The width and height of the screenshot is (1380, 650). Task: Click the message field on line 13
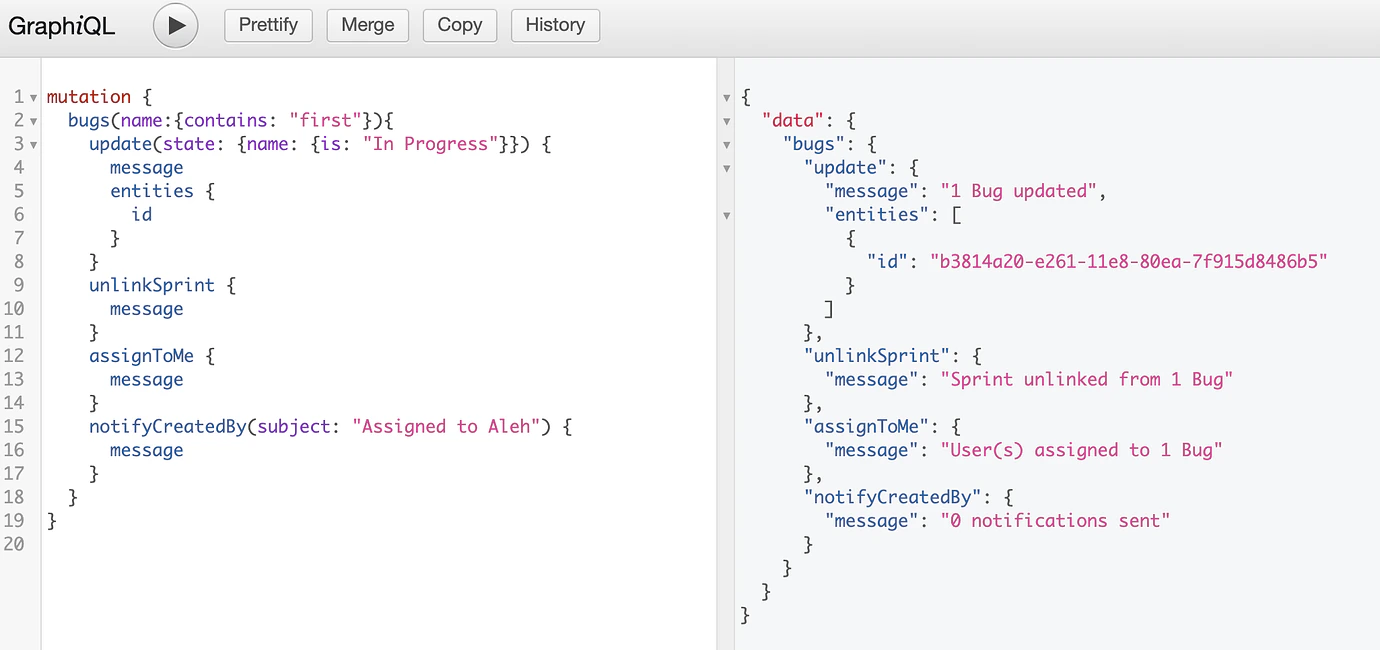pyautogui.click(x=147, y=379)
